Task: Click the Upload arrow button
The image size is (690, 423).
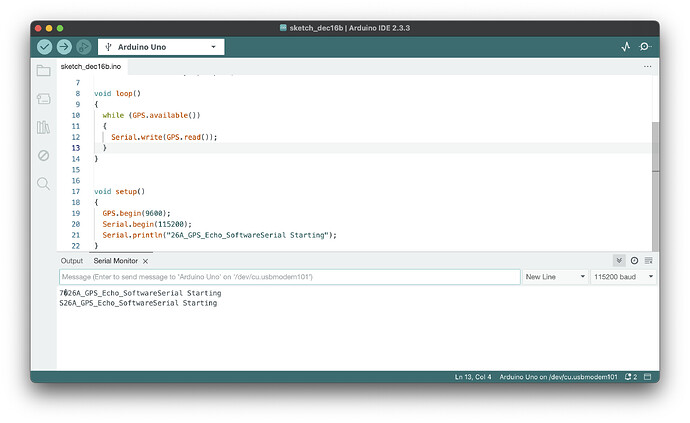Action: [64, 47]
